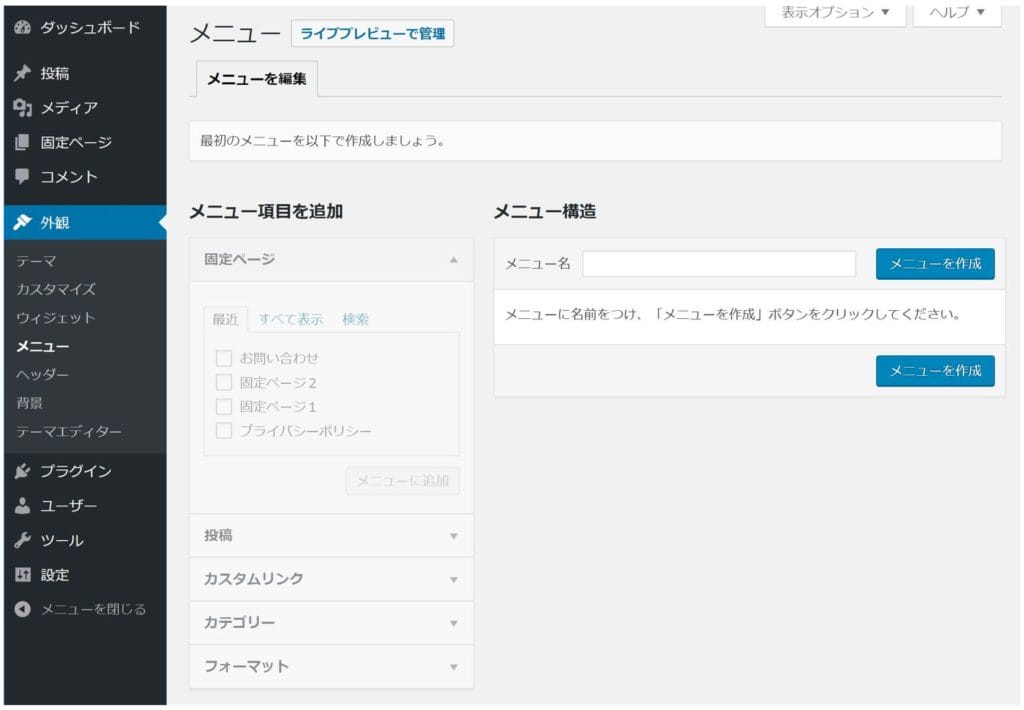Select the メニューを編集 tab
The image size is (1024, 710).
(x=257, y=79)
